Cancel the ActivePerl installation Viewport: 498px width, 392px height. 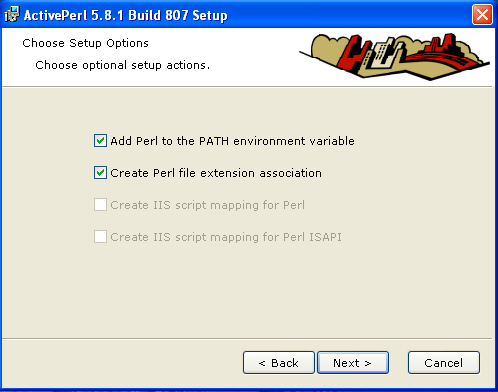tap(444, 363)
